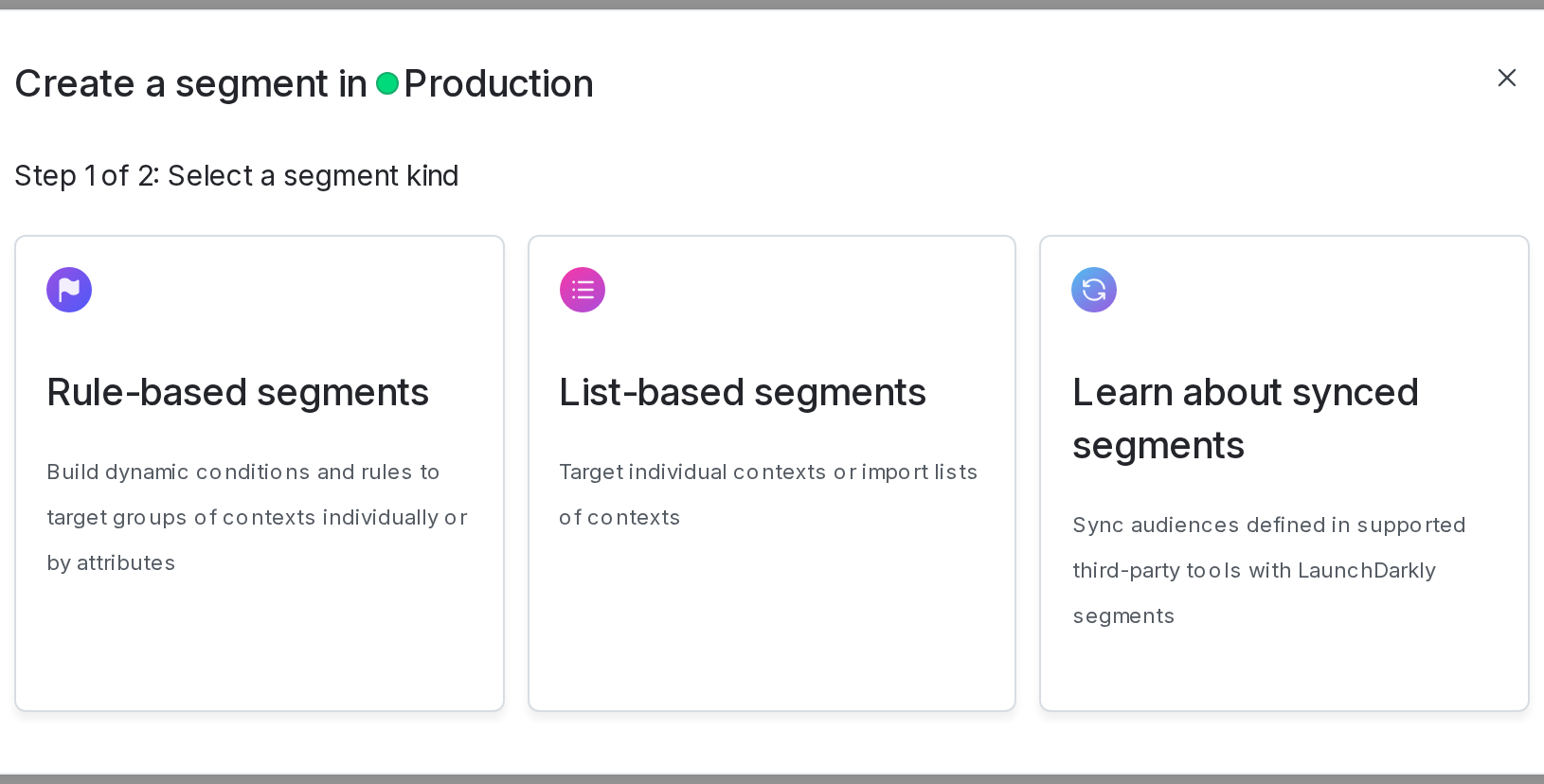Choose the List-based segments heading
Screen dimensions: 1544x784
(743, 392)
